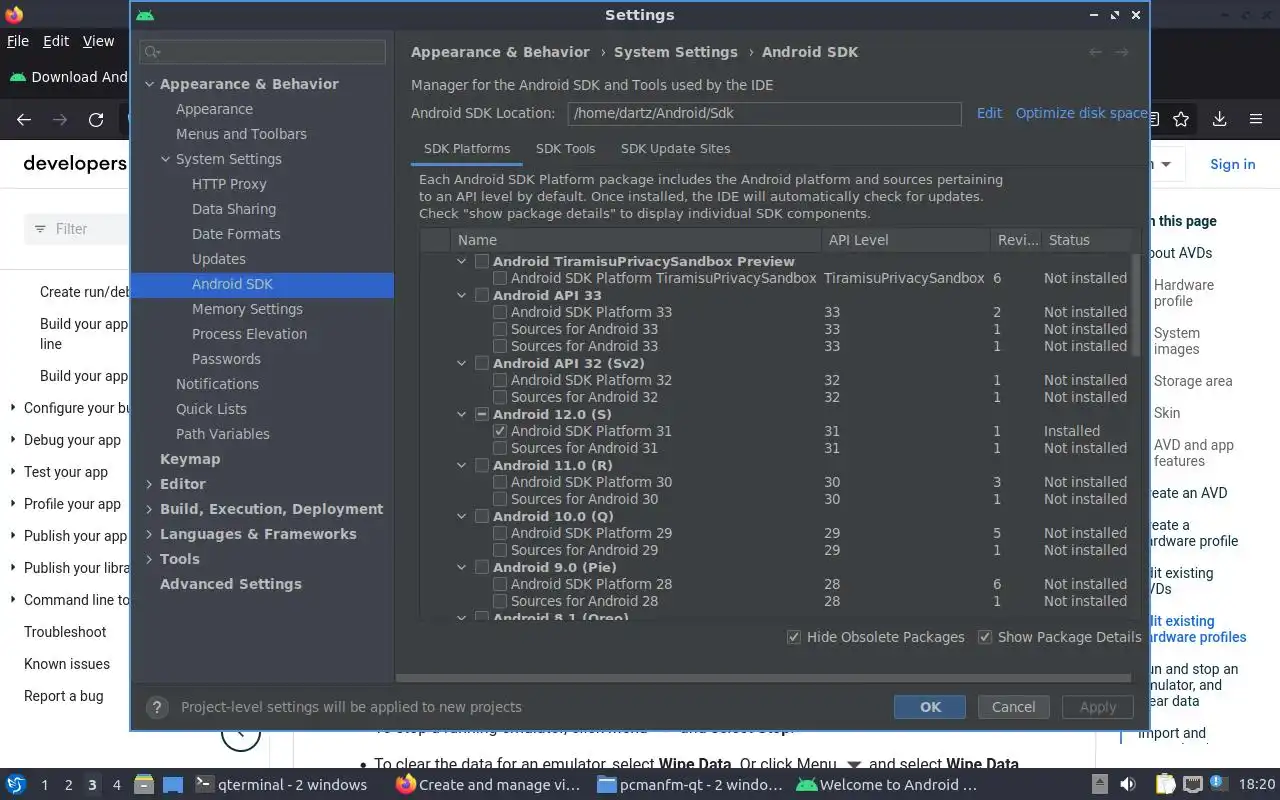Click the Firefox bookmark star icon

(1181, 119)
